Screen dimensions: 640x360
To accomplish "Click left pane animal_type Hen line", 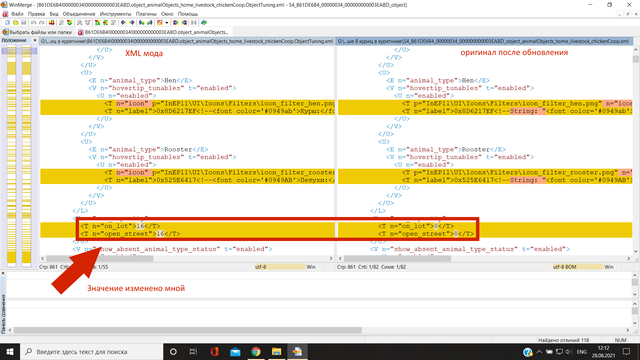I will (x=140, y=80).
